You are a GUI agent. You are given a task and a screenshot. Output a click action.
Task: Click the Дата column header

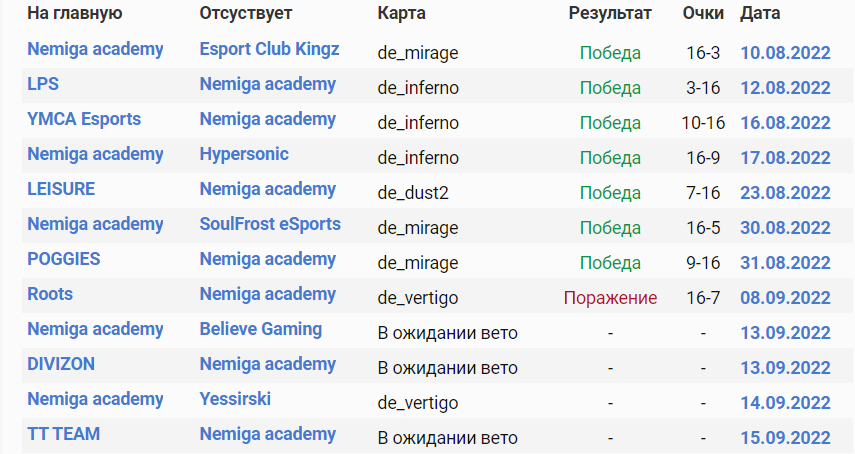click(x=760, y=14)
